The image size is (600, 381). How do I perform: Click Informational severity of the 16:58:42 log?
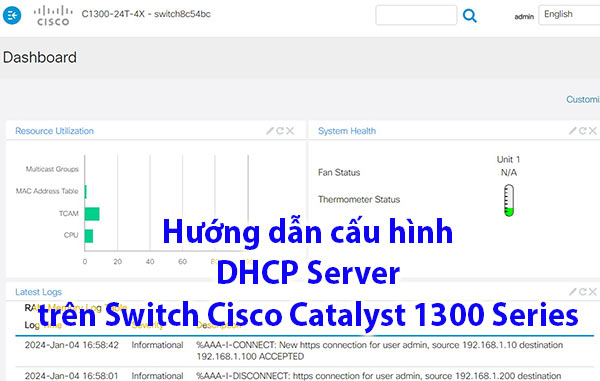(x=157, y=345)
